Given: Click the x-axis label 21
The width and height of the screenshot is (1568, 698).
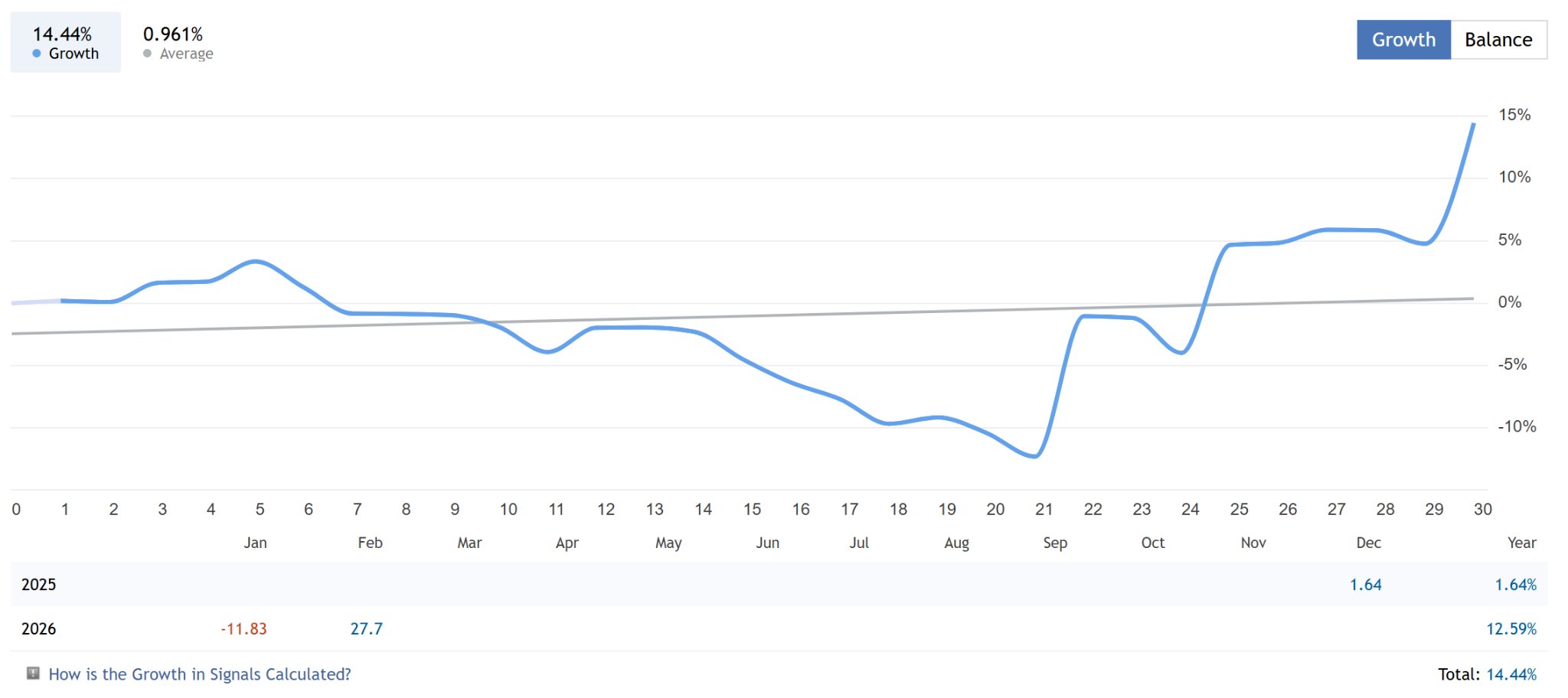Looking at the screenshot, I should (1044, 510).
